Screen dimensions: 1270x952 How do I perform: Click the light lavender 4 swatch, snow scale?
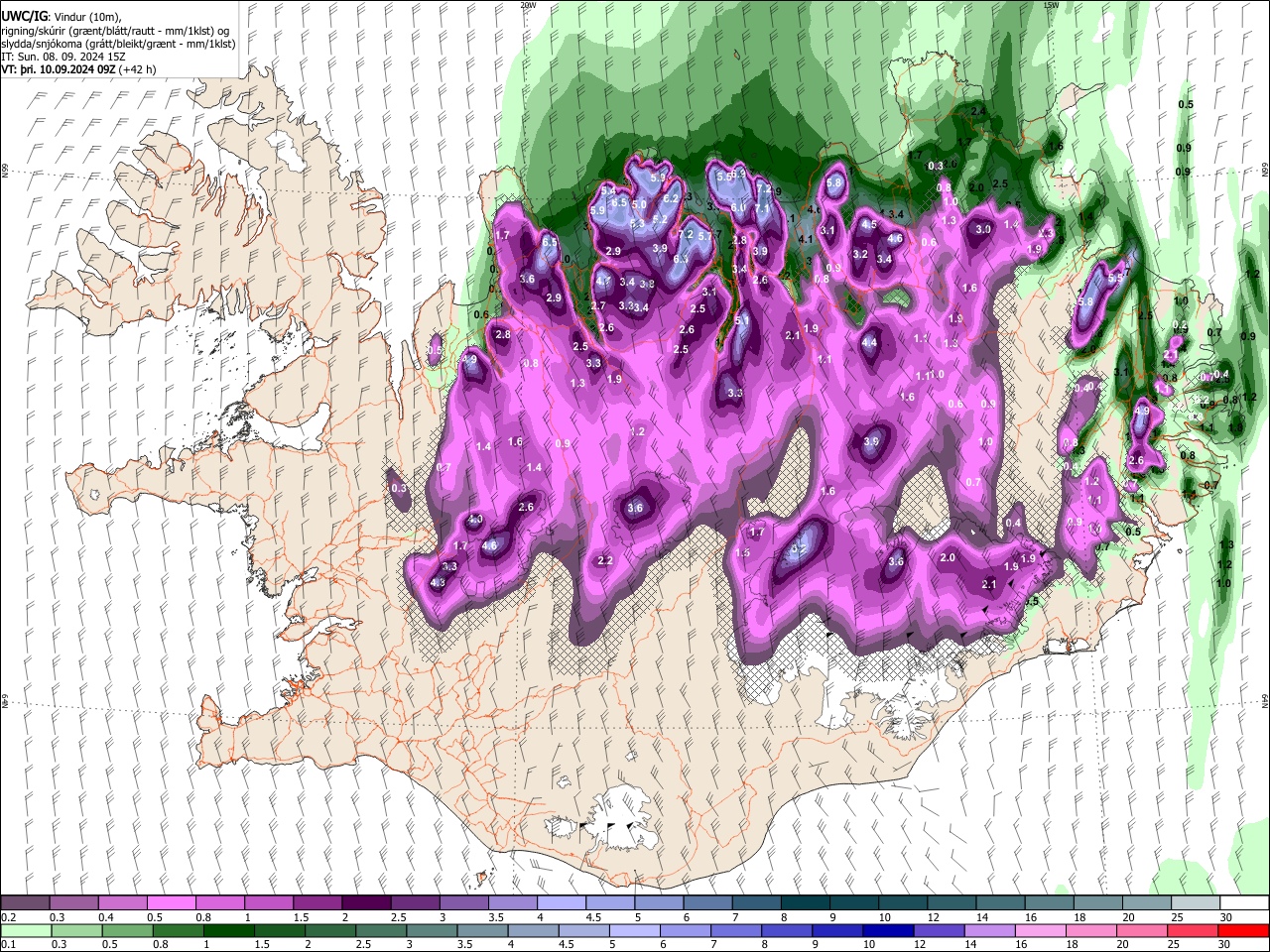(562, 902)
